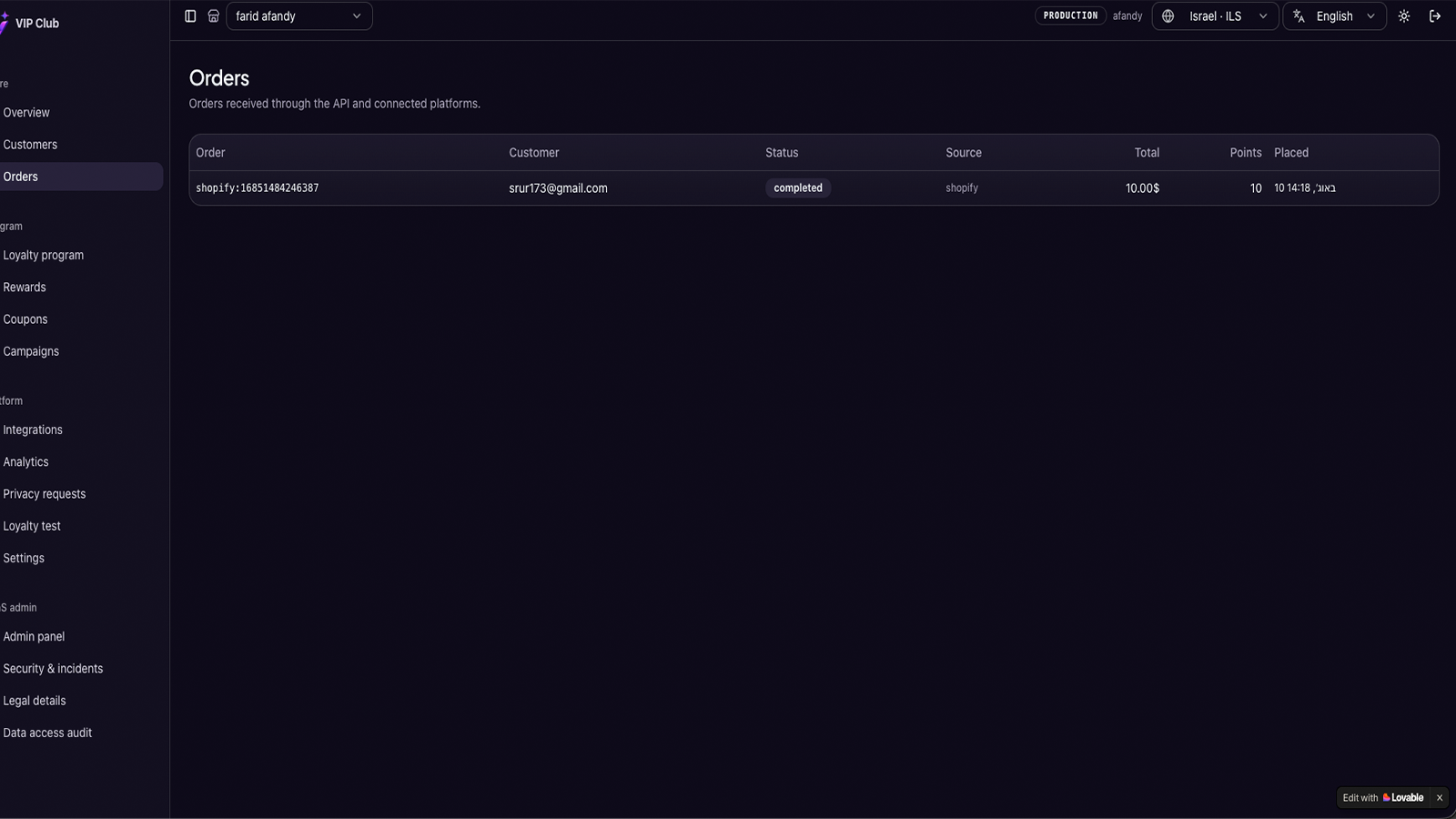Toggle the sidebar panel icon
This screenshot has width=1456, height=819.
pos(190,16)
